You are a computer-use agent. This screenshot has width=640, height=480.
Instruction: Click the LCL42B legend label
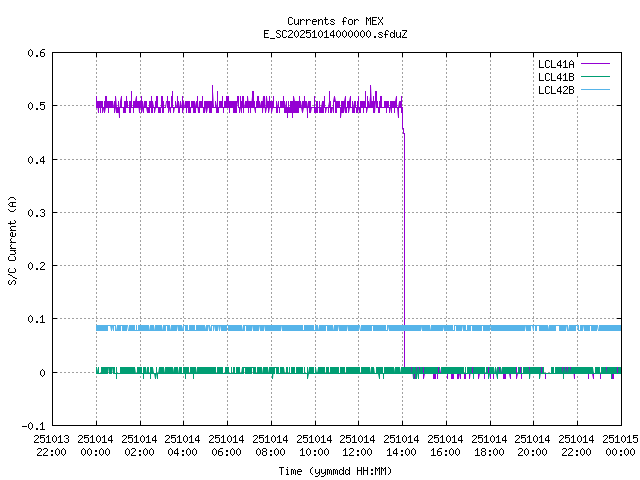[x=555, y=90]
